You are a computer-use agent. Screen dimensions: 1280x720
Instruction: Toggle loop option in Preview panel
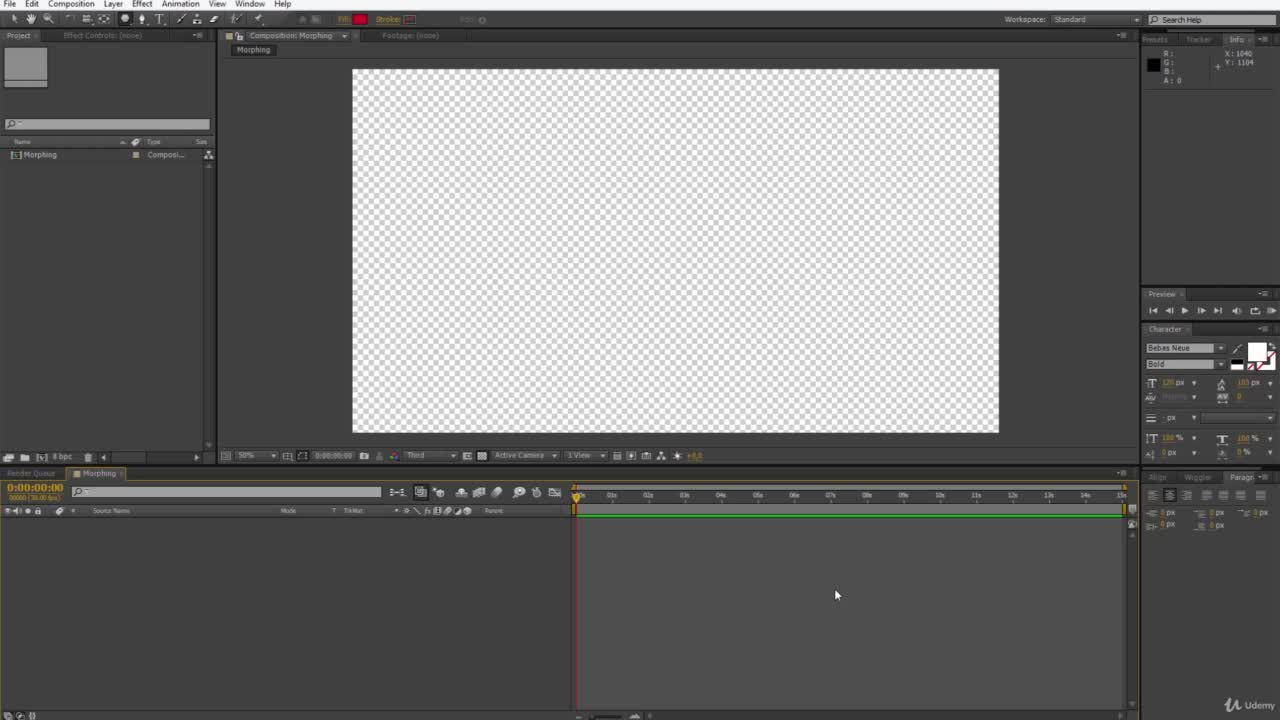pos(1255,311)
